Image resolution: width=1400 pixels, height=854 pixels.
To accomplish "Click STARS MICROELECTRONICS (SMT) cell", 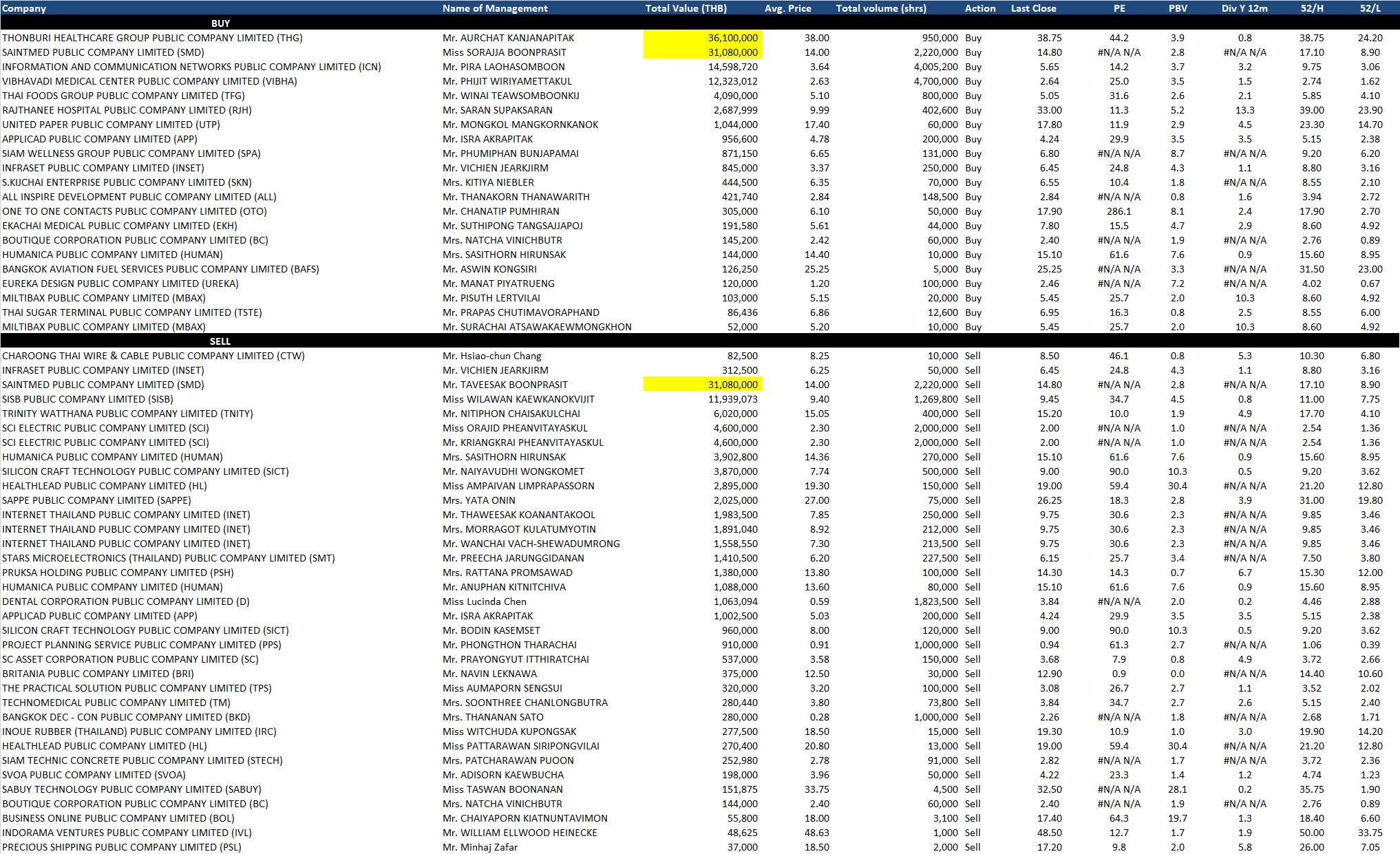I will pos(169,558).
